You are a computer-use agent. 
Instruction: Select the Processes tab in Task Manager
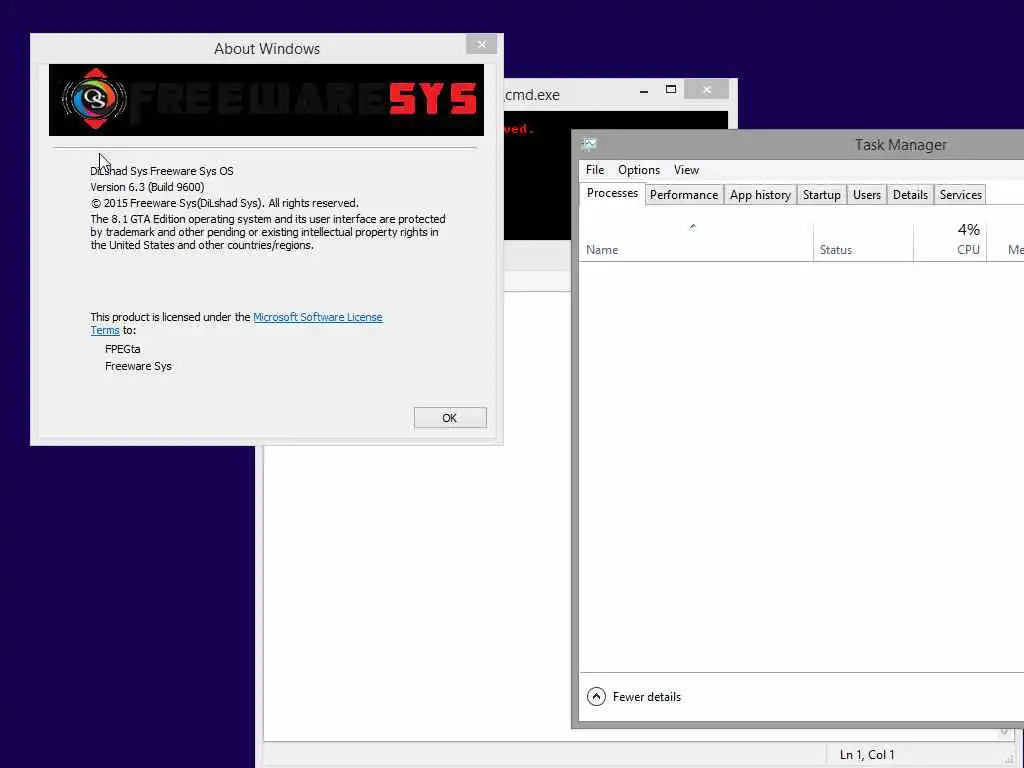pos(613,193)
